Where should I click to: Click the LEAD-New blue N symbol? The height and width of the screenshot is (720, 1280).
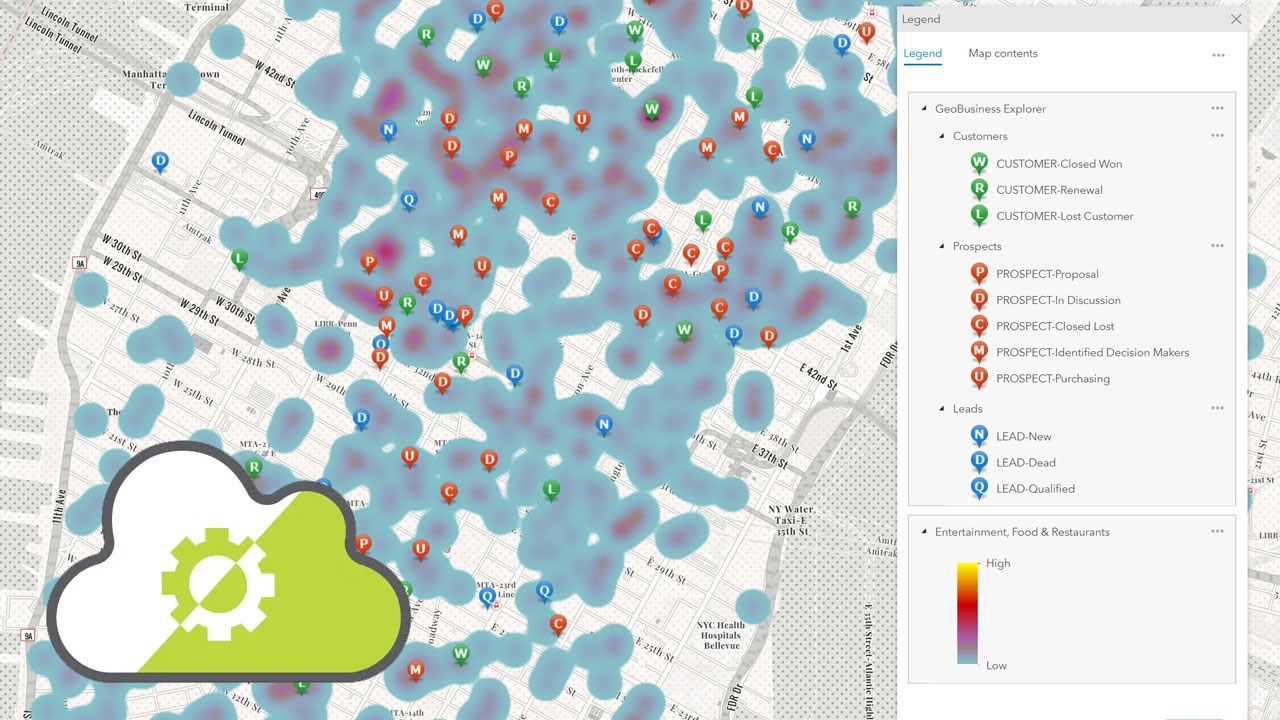click(979, 435)
